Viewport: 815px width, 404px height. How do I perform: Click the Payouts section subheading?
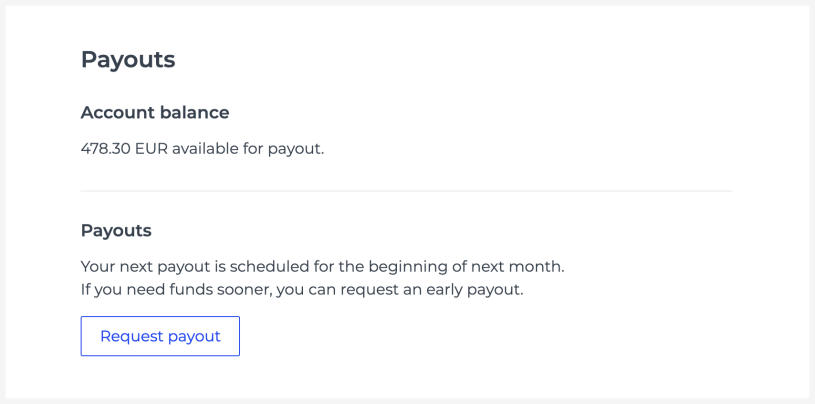point(116,230)
